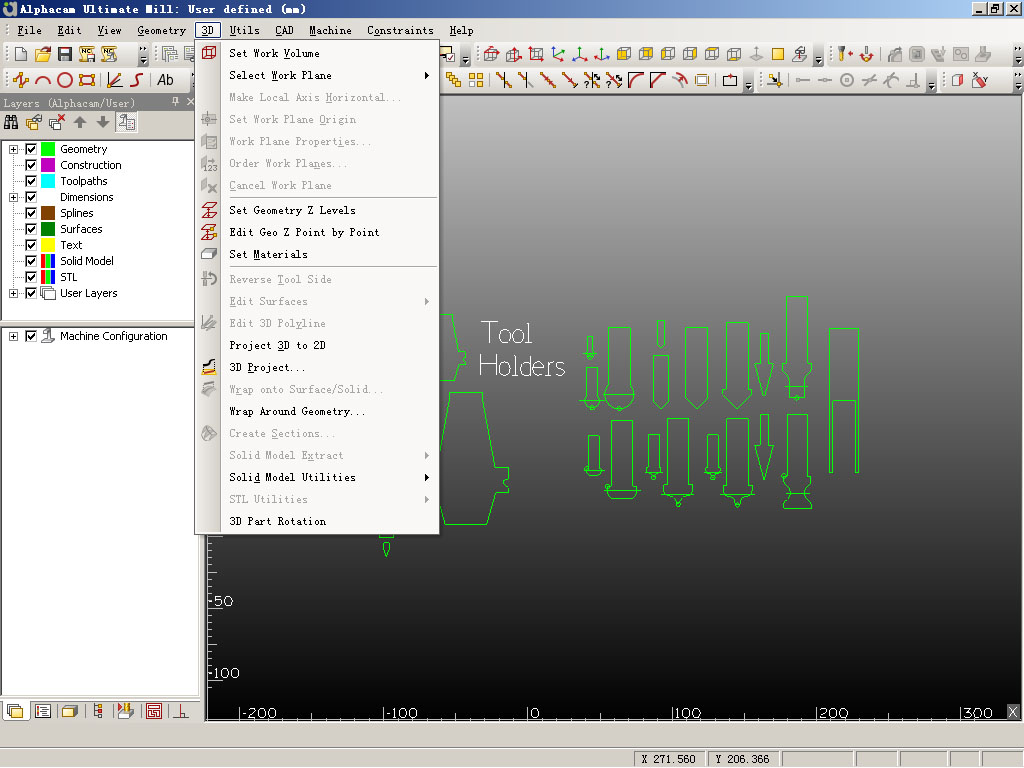Toggle the Solid Model layer checkbox
1024x768 pixels.
31,261
